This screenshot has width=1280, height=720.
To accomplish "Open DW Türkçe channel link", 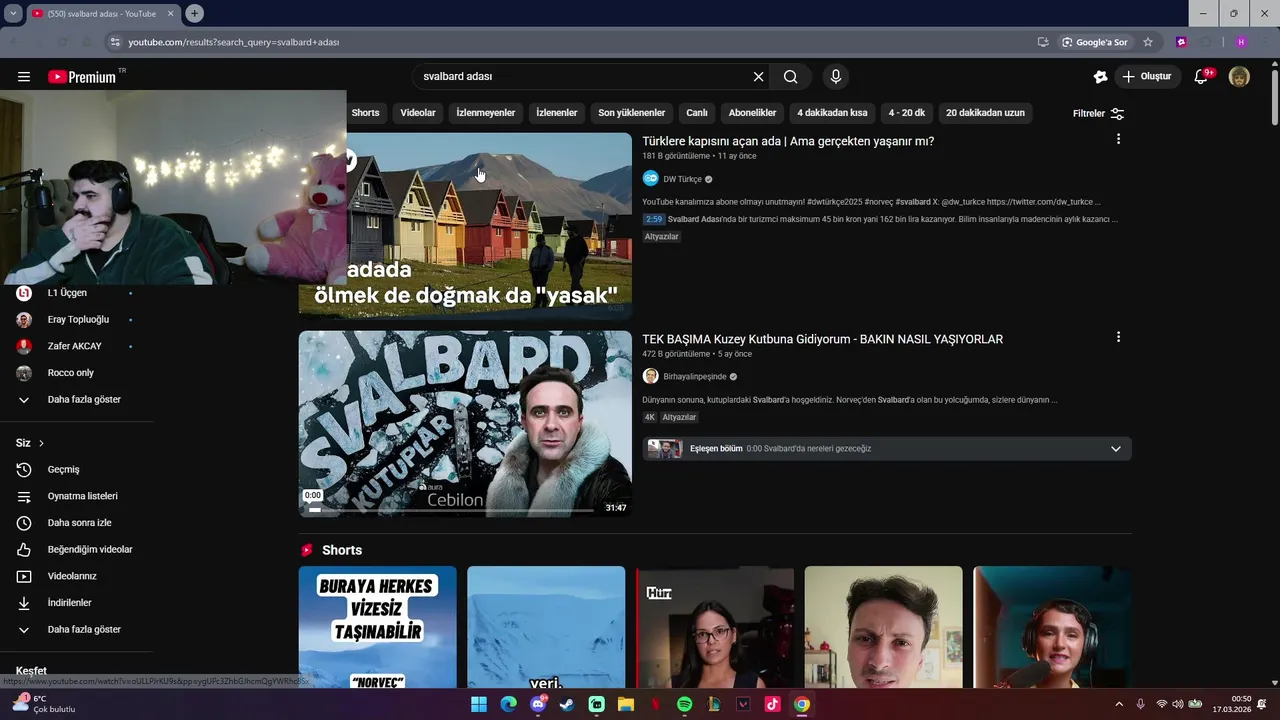I will pos(683,179).
